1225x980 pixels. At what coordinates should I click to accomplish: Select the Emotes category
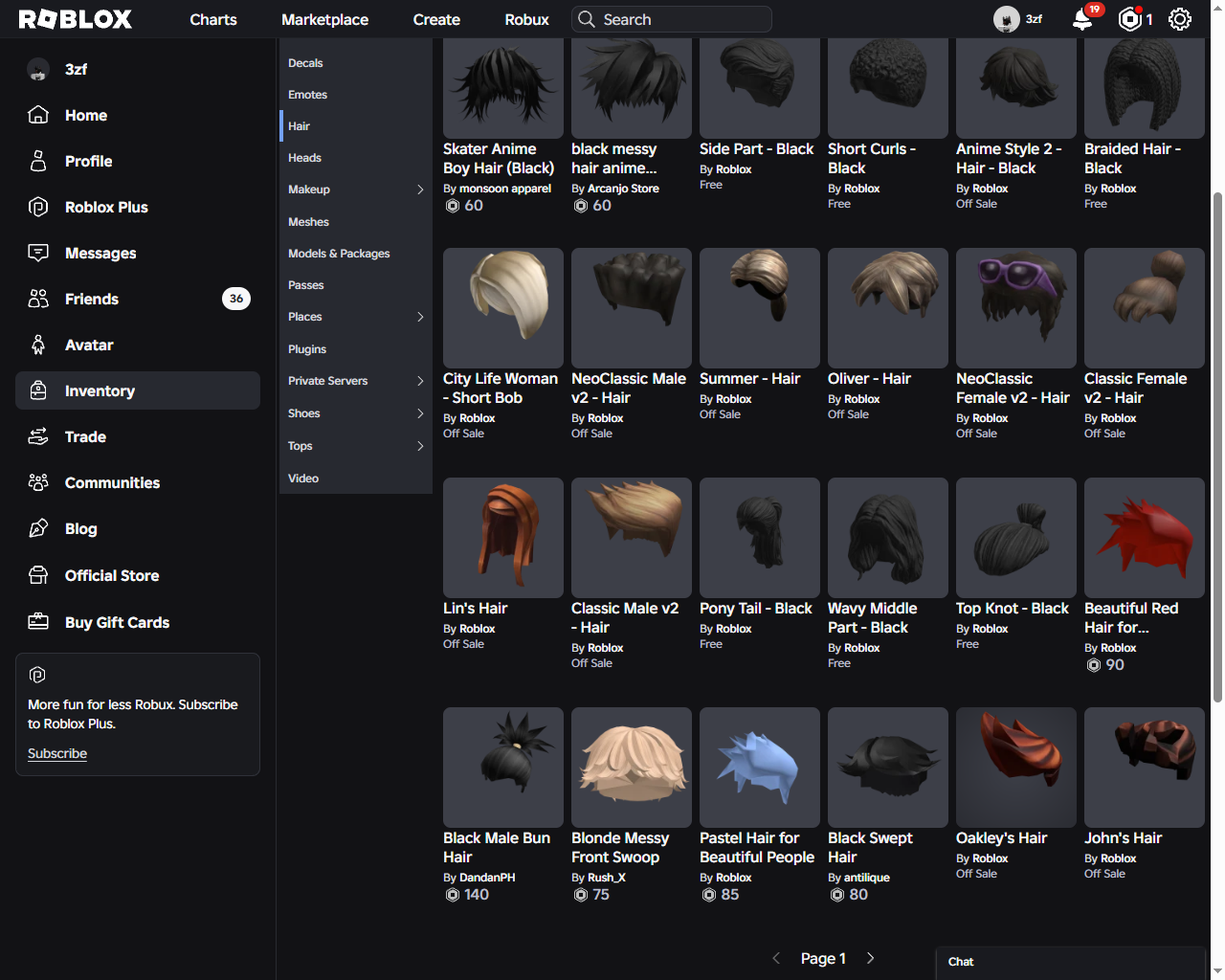click(x=356, y=95)
